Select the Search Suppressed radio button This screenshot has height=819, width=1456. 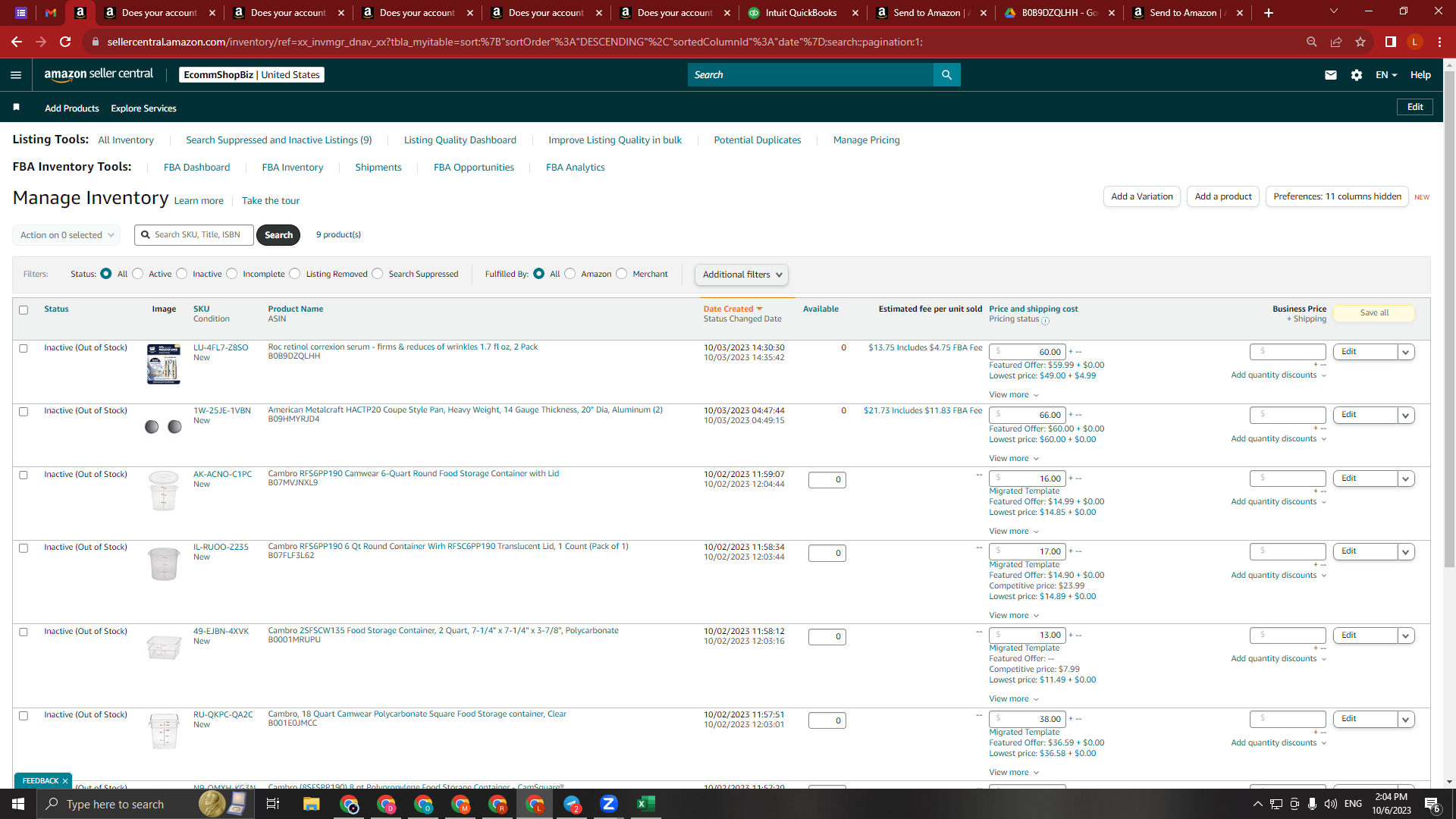(x=378, y=274)
